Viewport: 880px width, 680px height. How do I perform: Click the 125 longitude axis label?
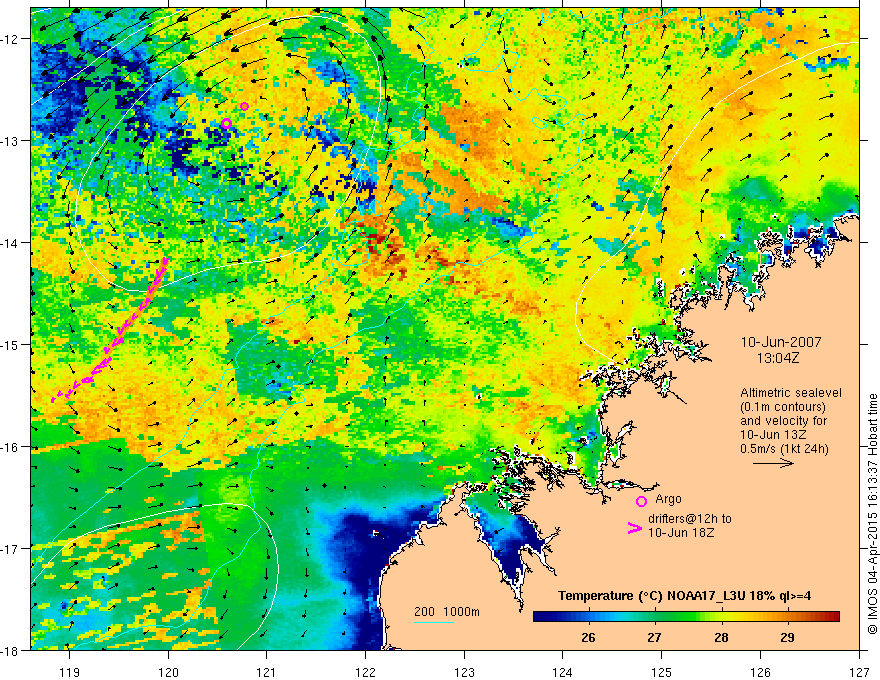click(662, 672)
